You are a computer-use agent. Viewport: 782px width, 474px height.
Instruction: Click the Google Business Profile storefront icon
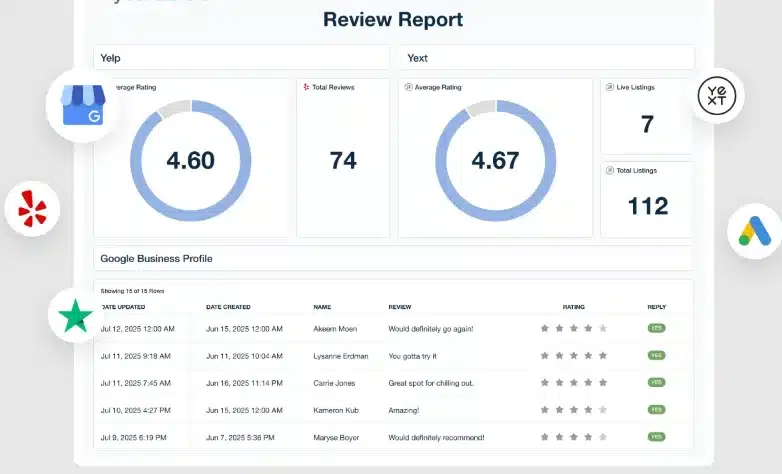[83, 105]
